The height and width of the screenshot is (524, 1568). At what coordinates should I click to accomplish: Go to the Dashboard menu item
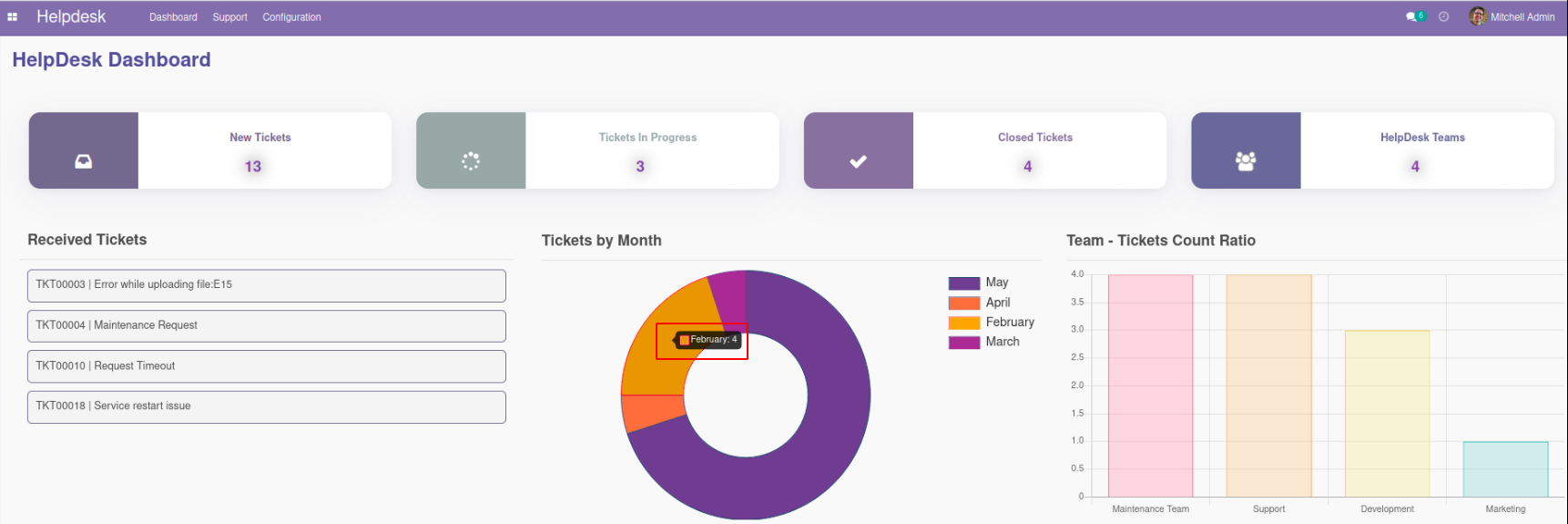pyautogui.click(x=173, y=17)
